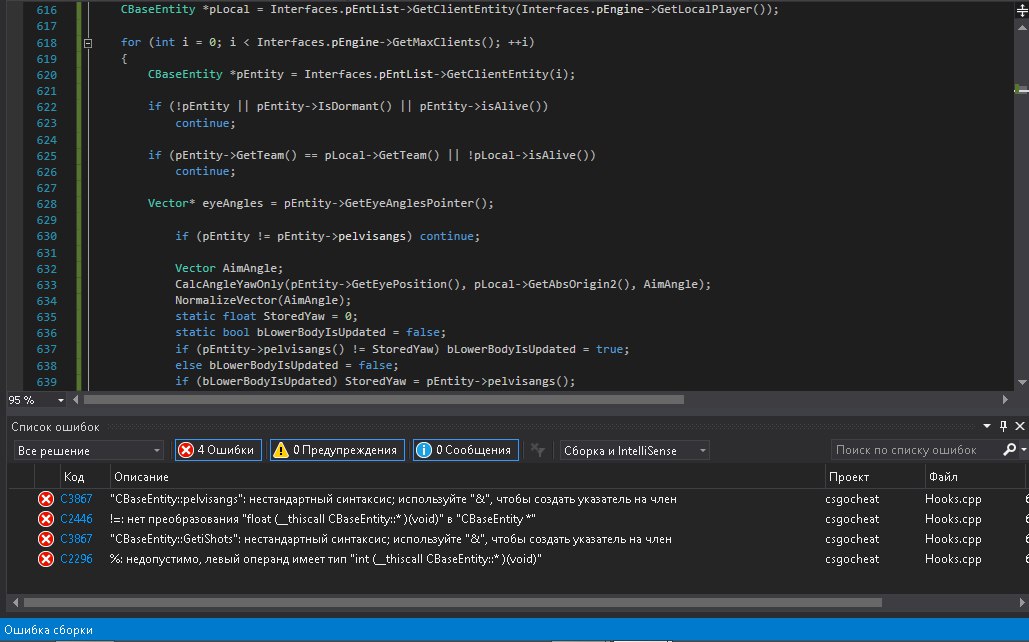Viewport: 1029px width, 642px height.
Task: Click red error icon on C2446 row
Action: pyautogui.click(x=46, y=519)
